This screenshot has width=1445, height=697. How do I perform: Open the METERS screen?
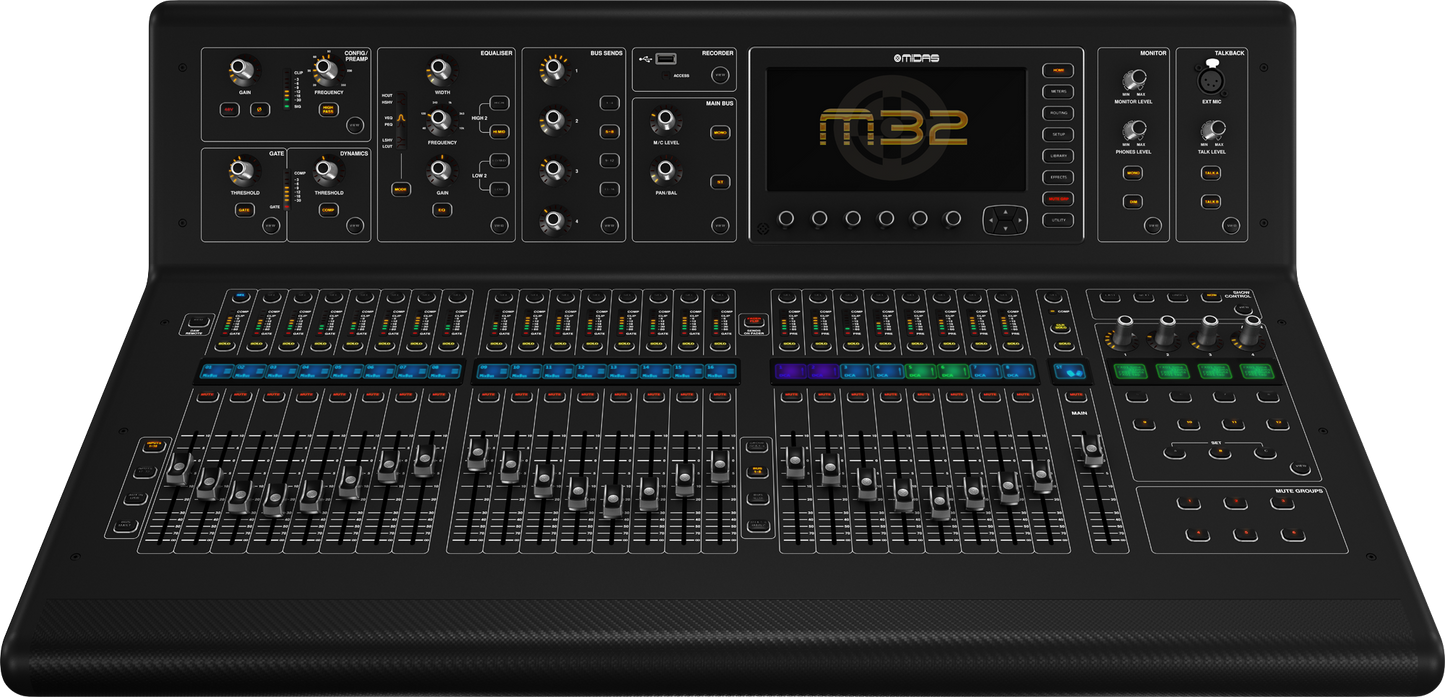tap(1059, 92)
